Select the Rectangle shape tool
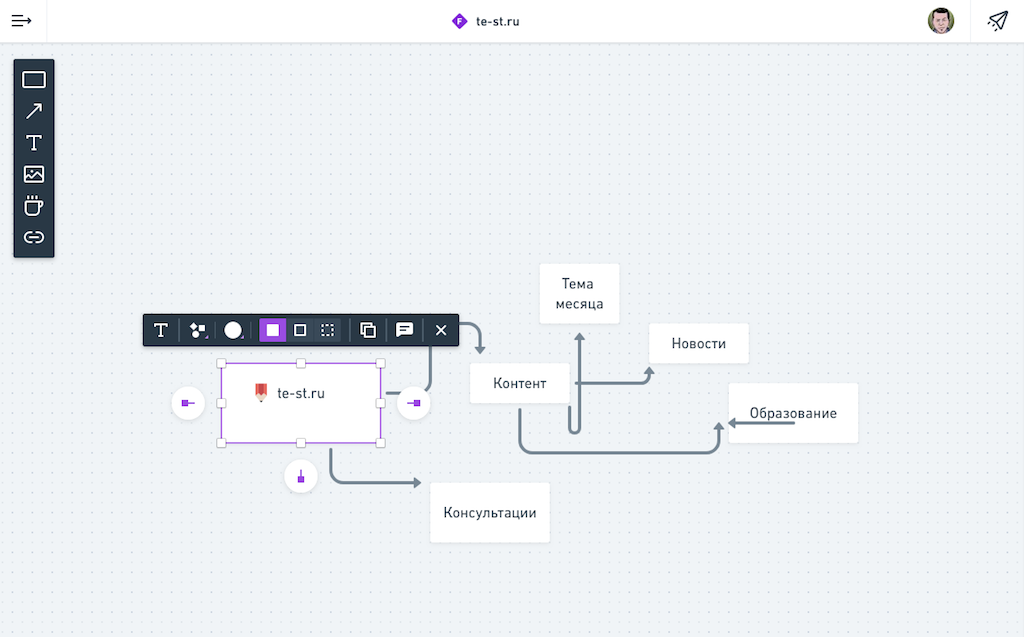 click(34, 80)
